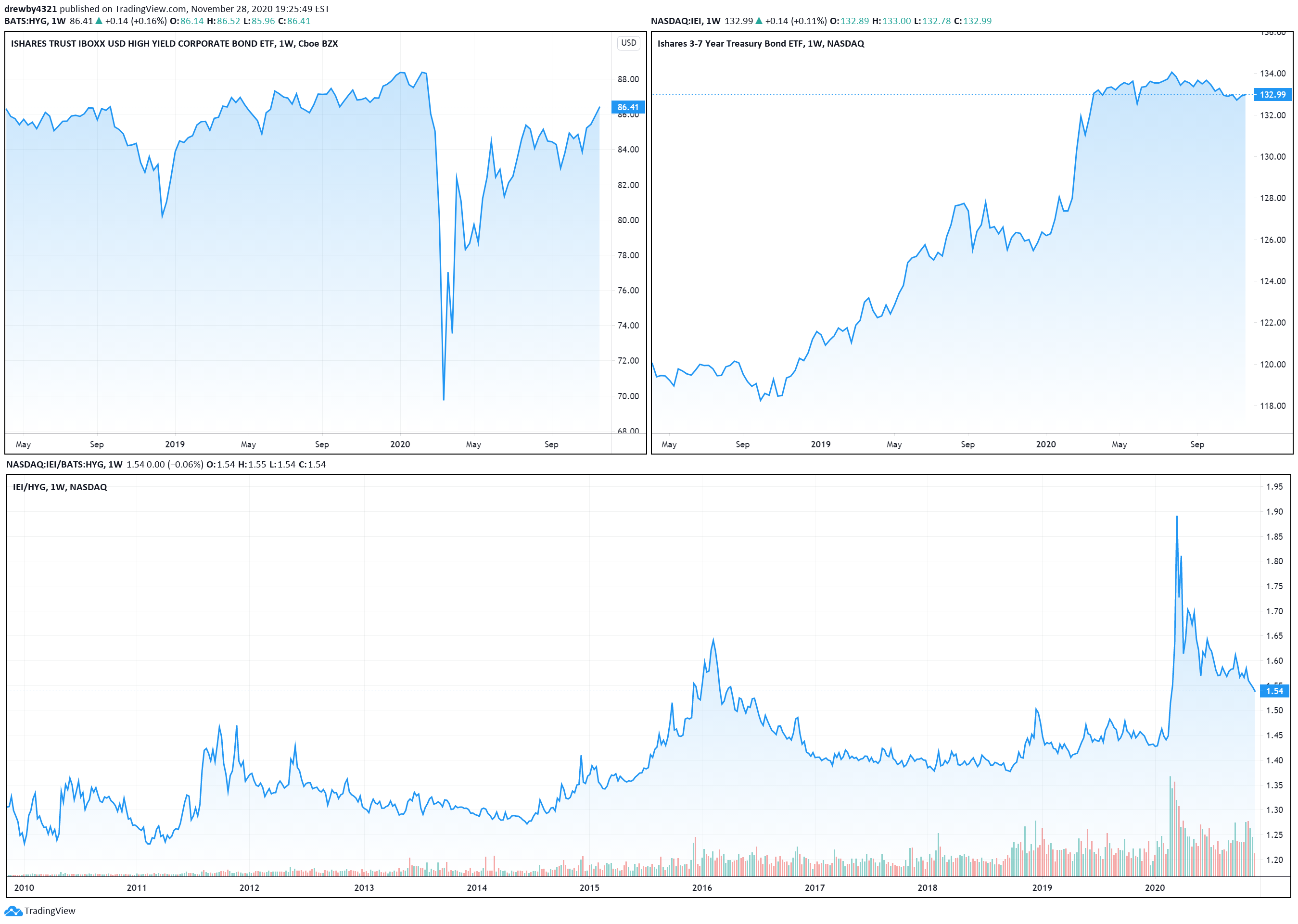The width and height of the screenshot is (1298, 924).
Task: Select the 1.54 current price tag on ratio chart
Action: pyautogui.click(x=1274, y=691)
